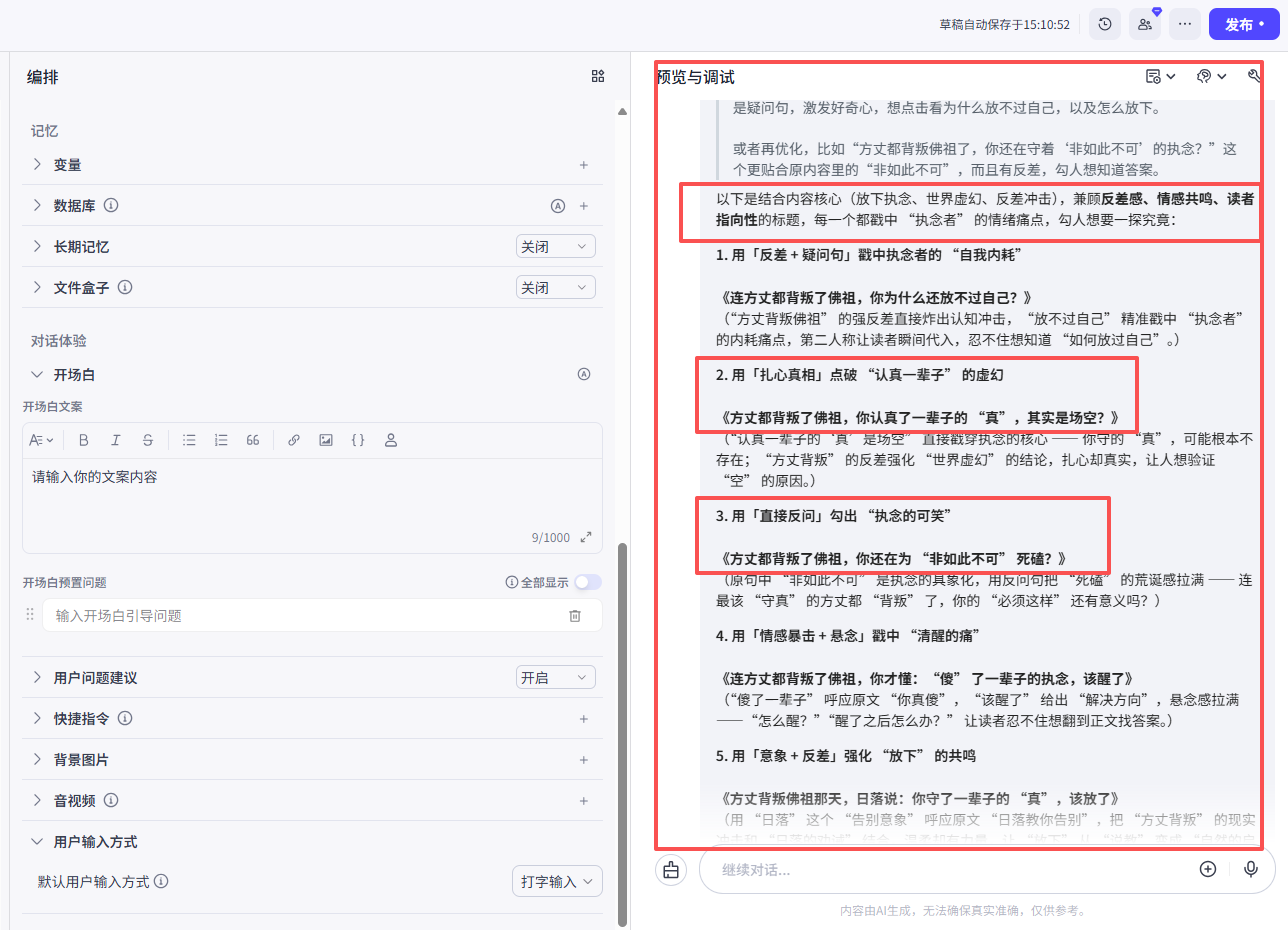This screenshot has height=930, width=1288.
Task: Expand the 数据库 section
Action: tap(38, 206)
